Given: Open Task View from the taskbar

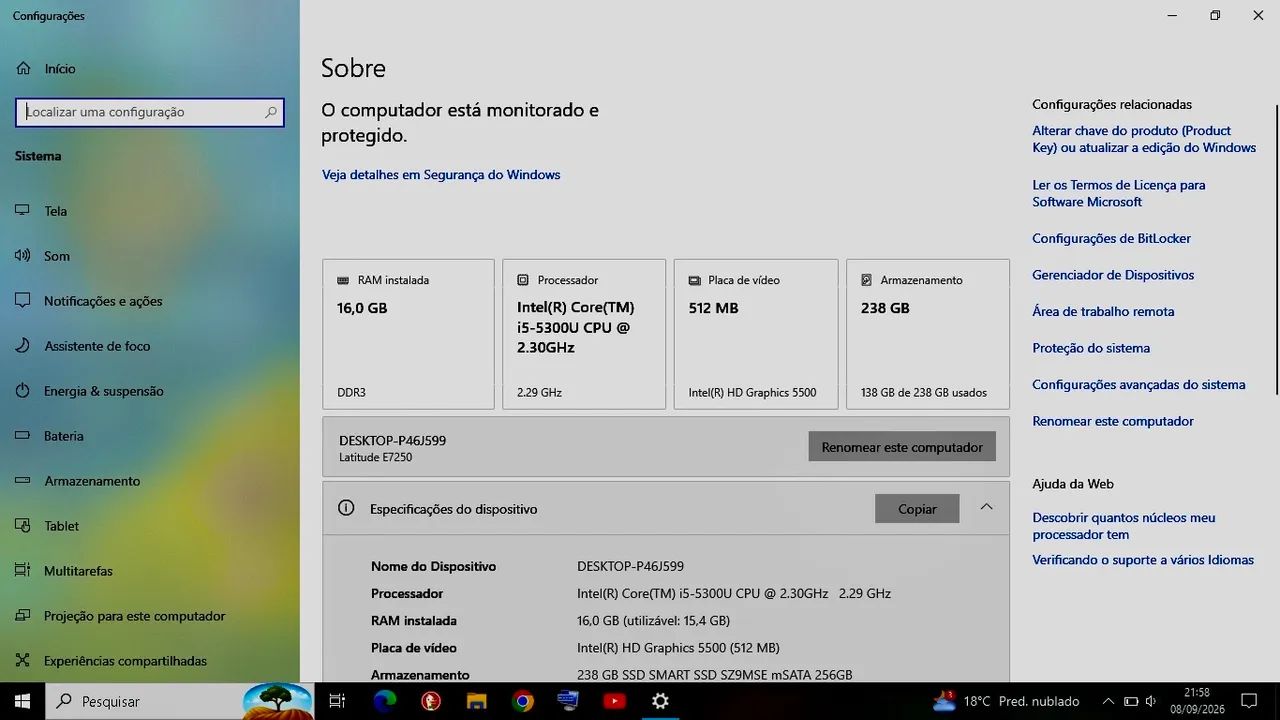Looking at the screenshot, I should (x=337, y=701).
